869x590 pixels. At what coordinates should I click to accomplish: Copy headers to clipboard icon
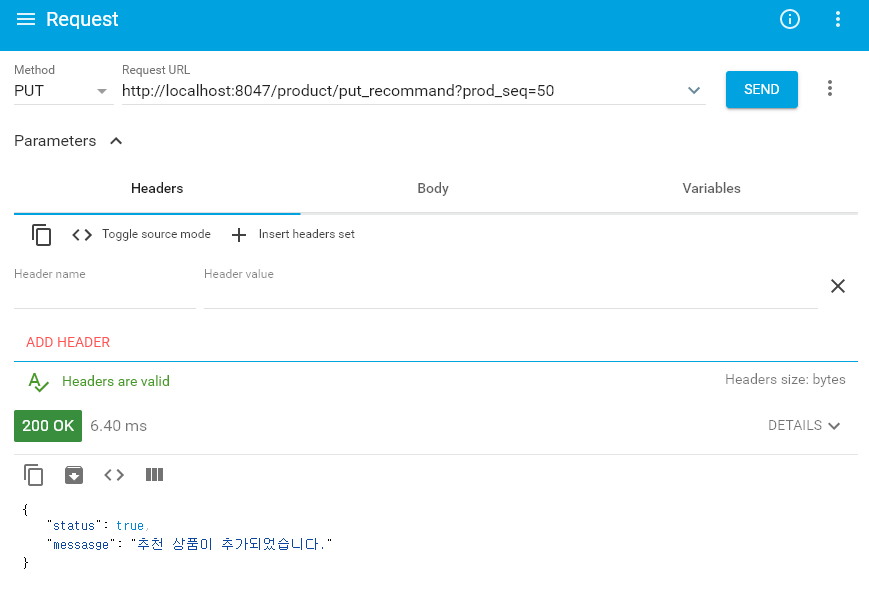42,235
